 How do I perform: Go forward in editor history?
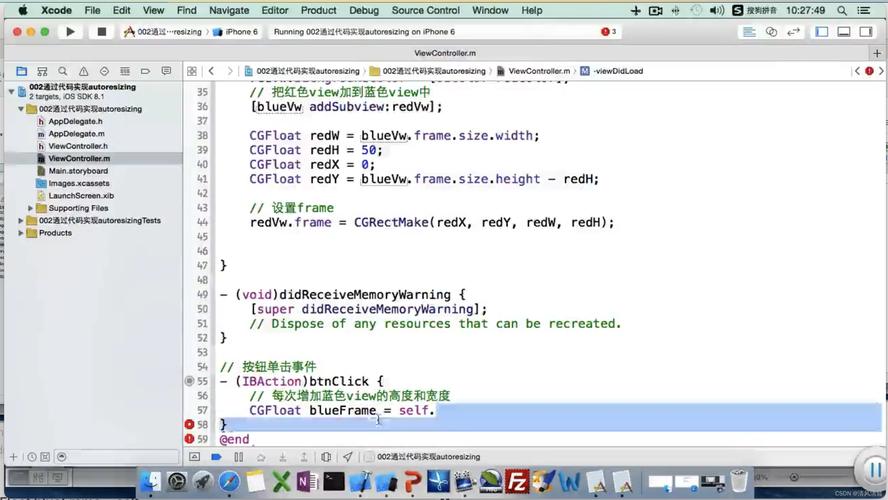tap(229, 71)
